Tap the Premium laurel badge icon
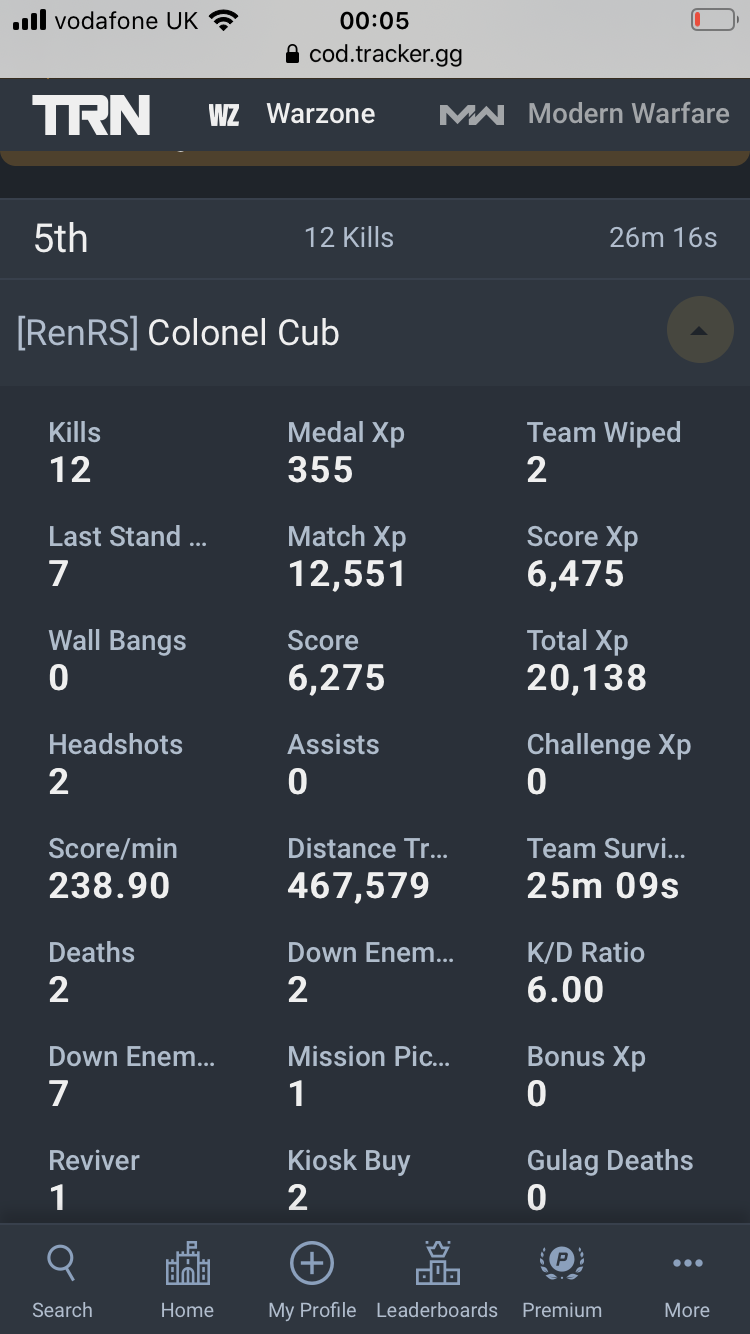 click(x=562, y=1263)
